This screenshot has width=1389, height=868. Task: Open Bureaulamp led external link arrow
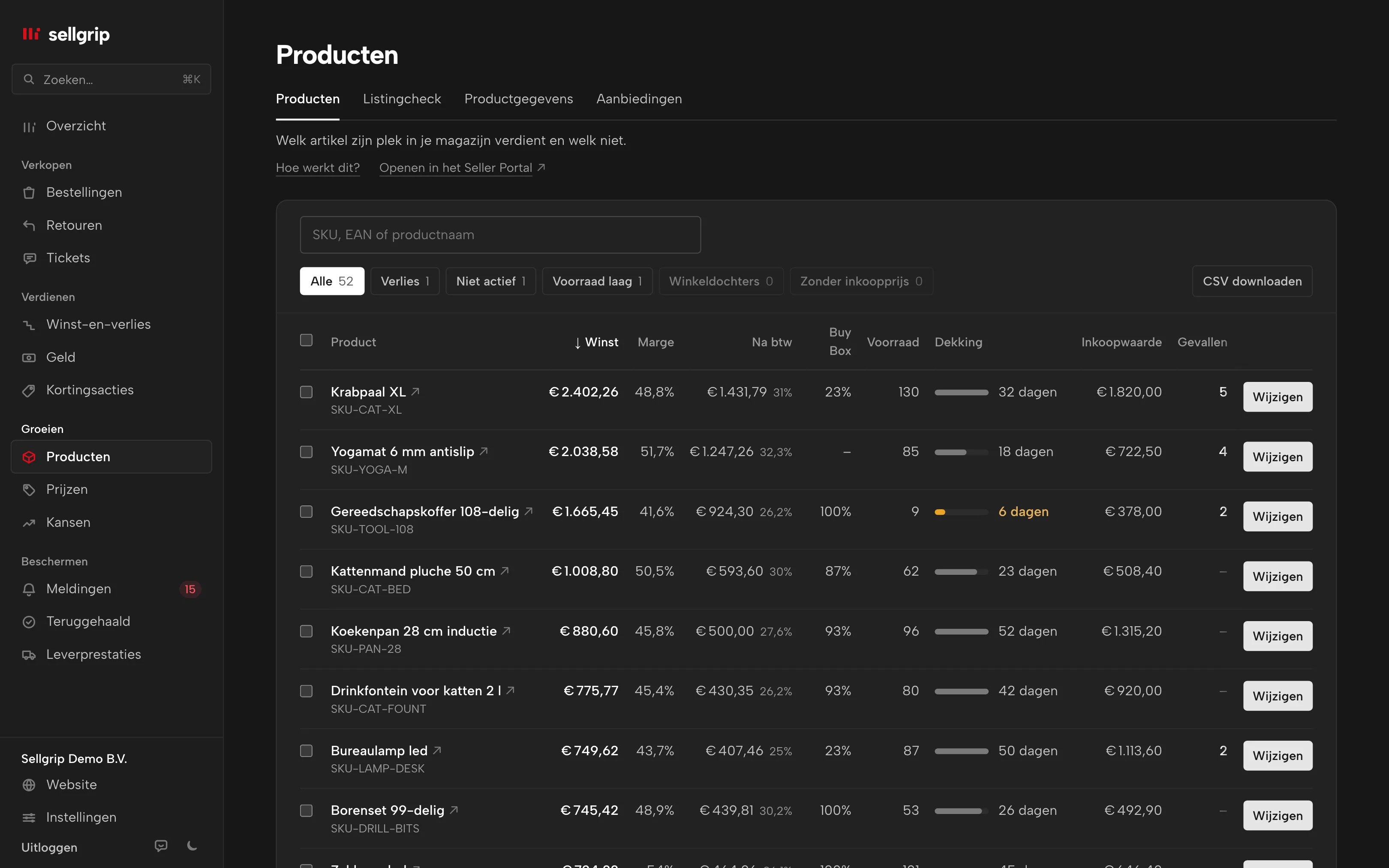pyautogui.click(x=437, y=750)
